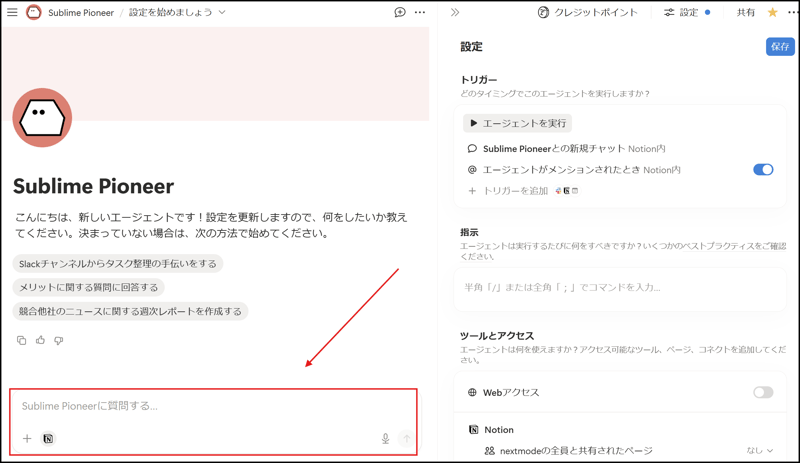Open the hamburger sidebar menu

pyautogui.click(x=12, y=12)
